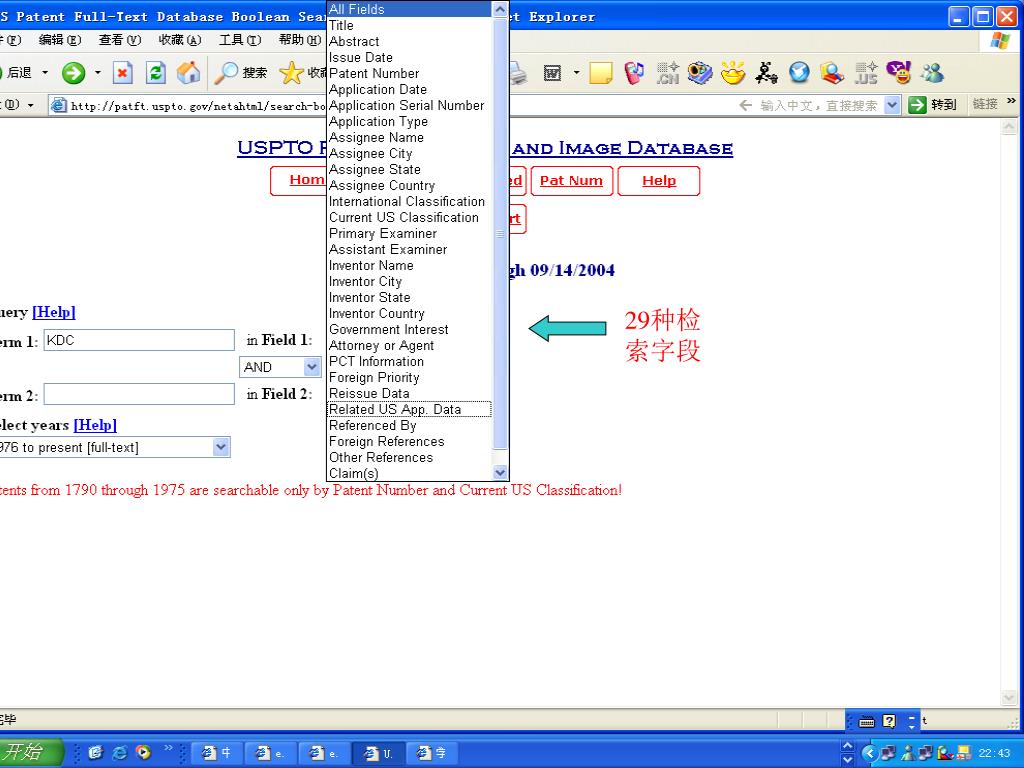Choose 'Patent Number' from field list
1024x768 pixels.
[x=409, y=73]
